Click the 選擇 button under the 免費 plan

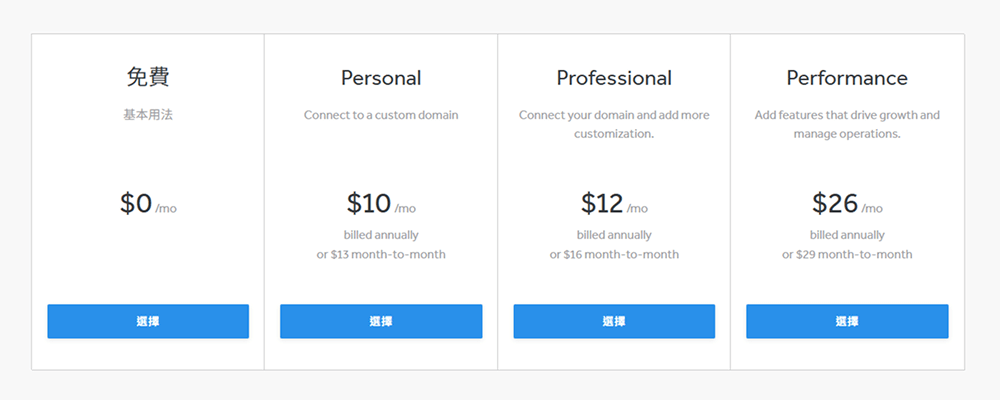(148, 321)
